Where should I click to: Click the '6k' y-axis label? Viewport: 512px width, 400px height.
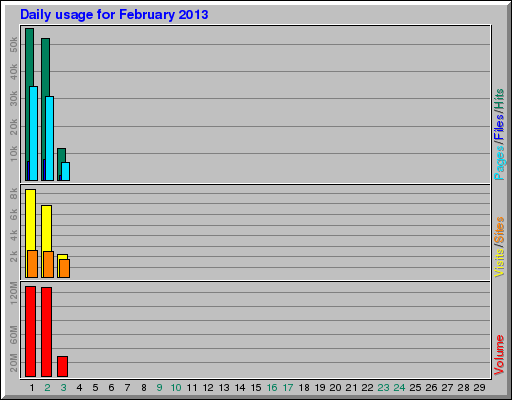[13, 214]
